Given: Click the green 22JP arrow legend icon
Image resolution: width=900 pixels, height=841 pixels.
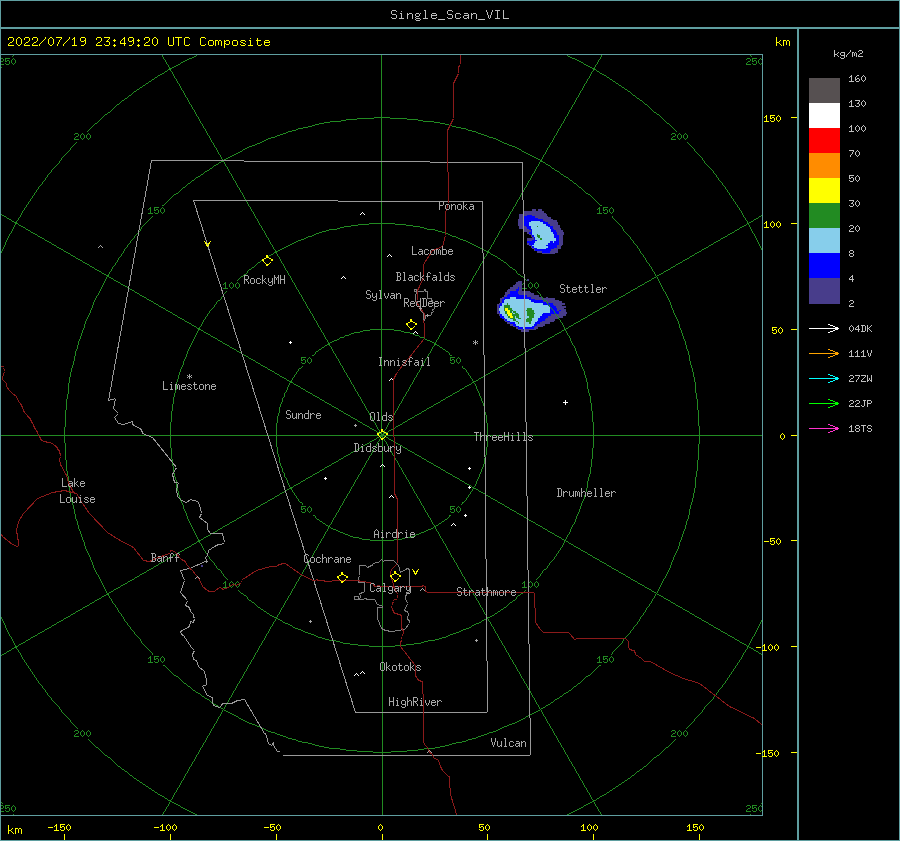Looking at the screenshot, I should click(824, 404).
